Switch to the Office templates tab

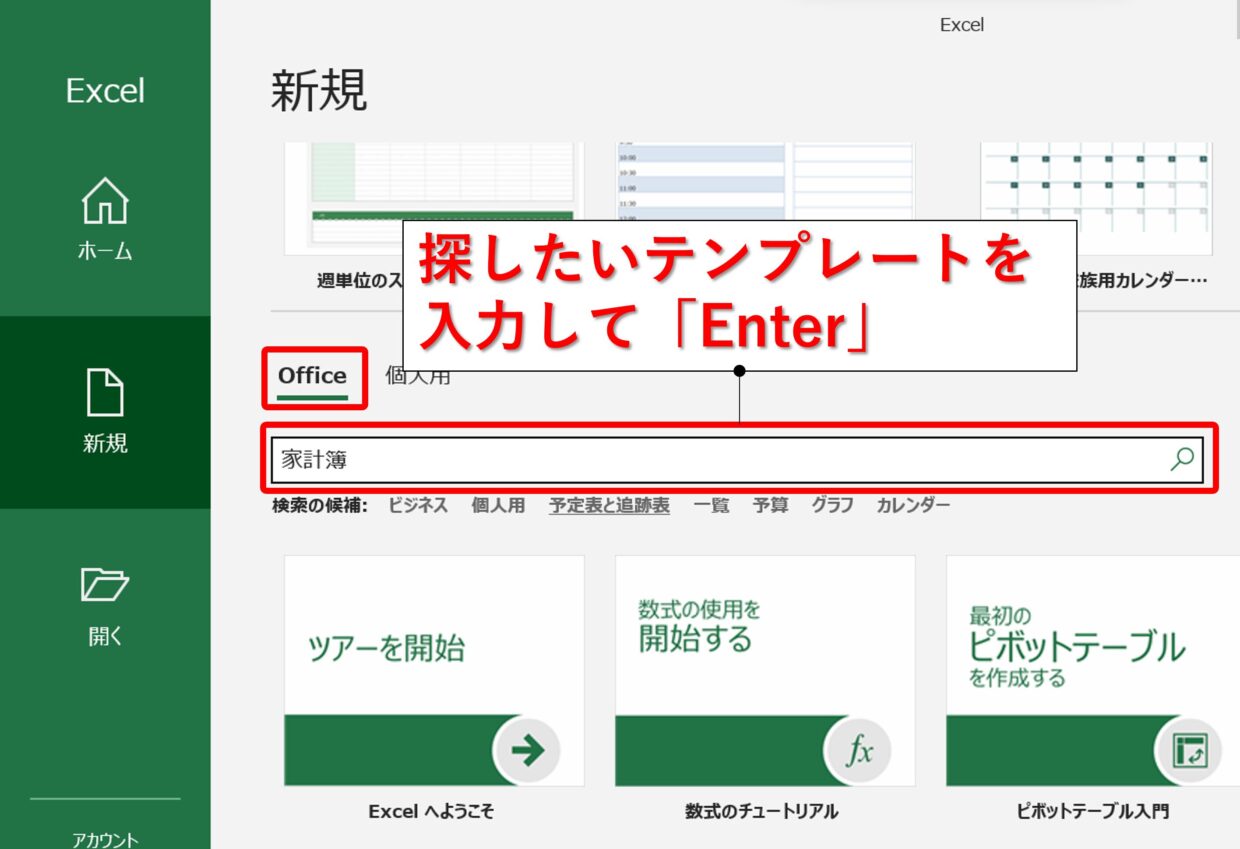pos(313,376)
